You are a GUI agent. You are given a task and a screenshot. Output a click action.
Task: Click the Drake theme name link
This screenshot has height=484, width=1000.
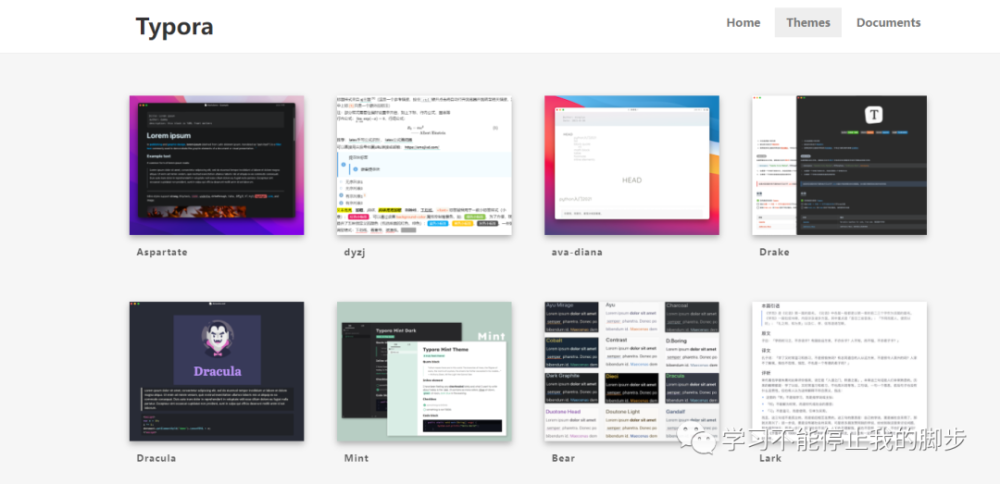774,252
